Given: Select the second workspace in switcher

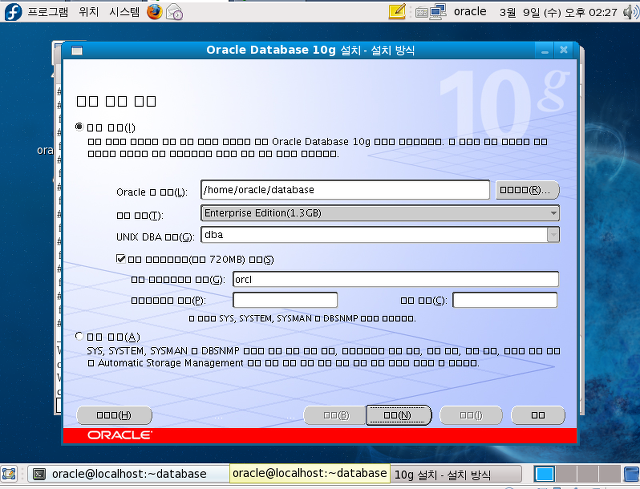Looking at the screenshot, I should pyautogui.click(x=567, y=474).
